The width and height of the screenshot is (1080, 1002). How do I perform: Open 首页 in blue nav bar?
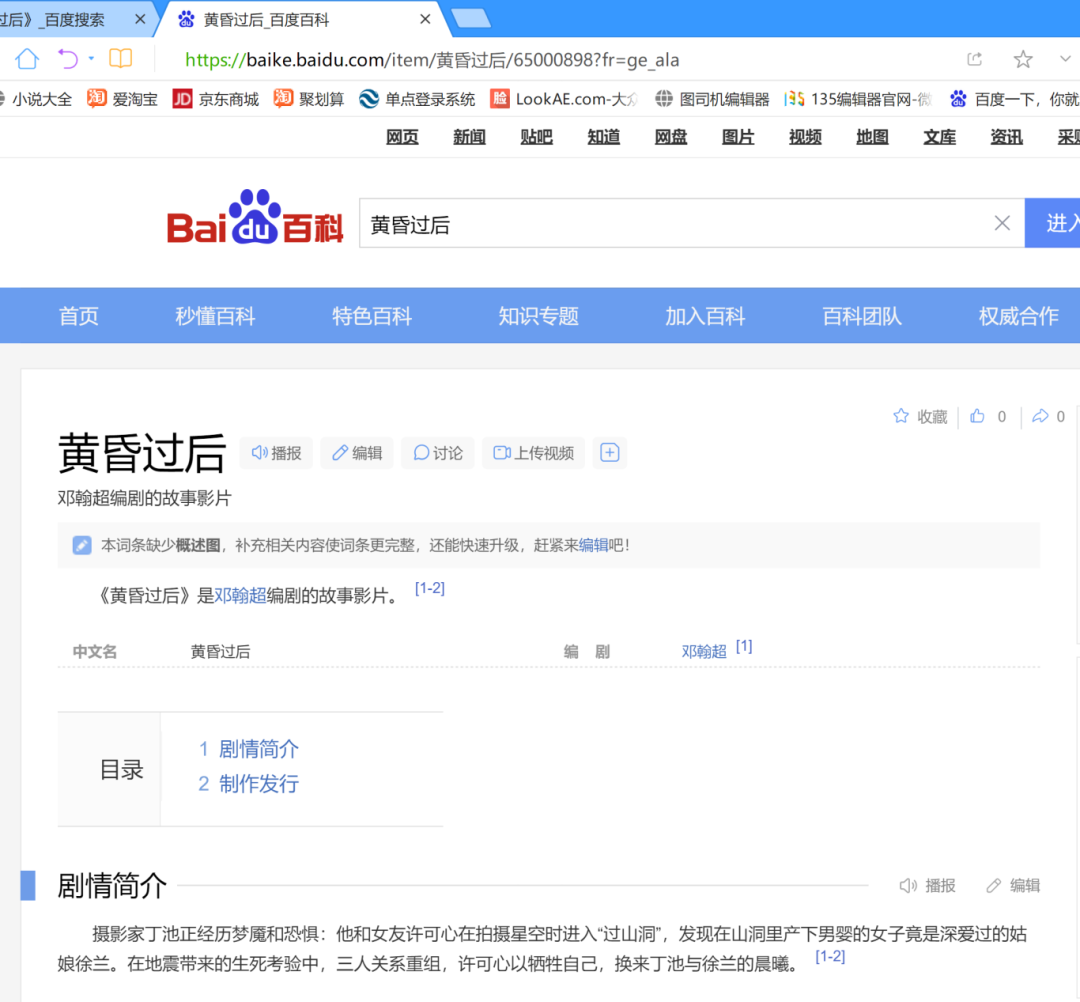pos(79,316)
